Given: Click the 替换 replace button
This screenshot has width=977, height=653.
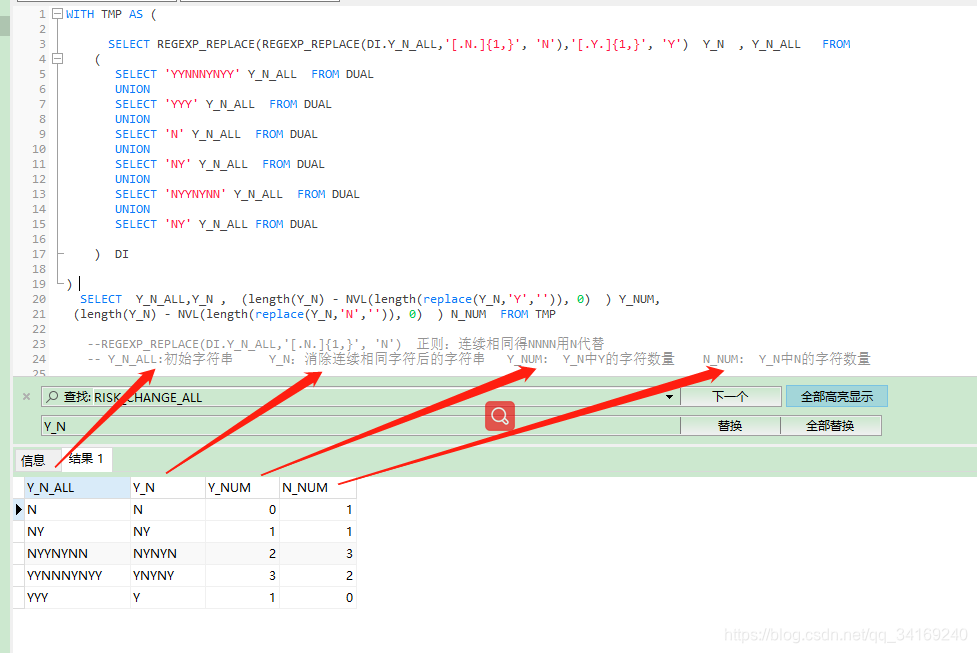Looking at the screenshot, I should 730,425.
